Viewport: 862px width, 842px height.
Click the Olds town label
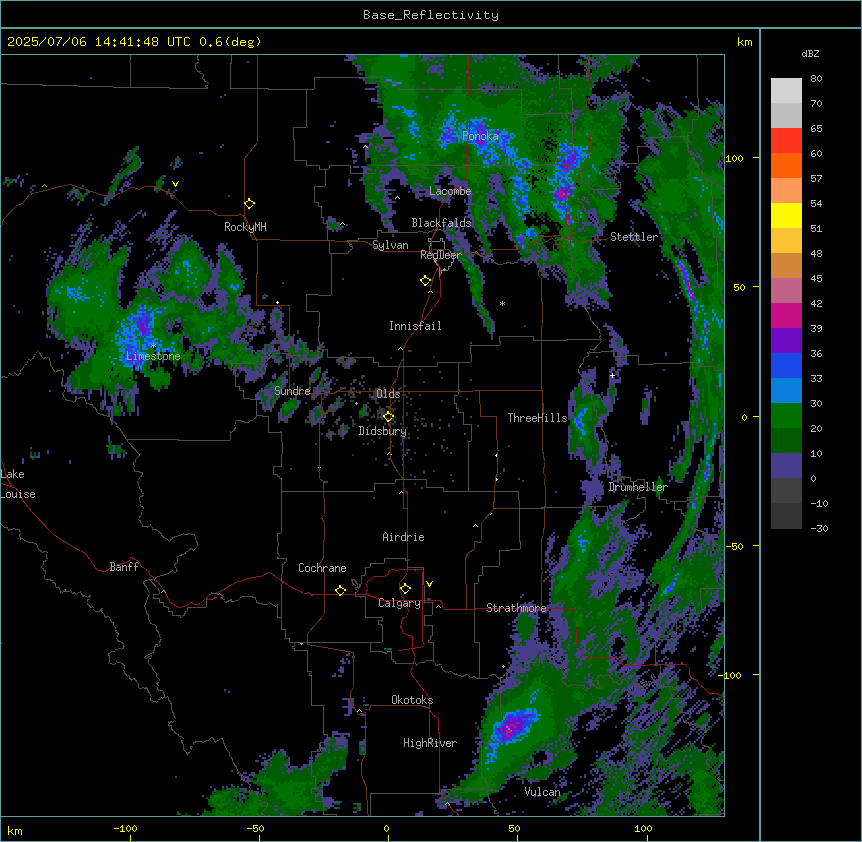click(388, 394)
